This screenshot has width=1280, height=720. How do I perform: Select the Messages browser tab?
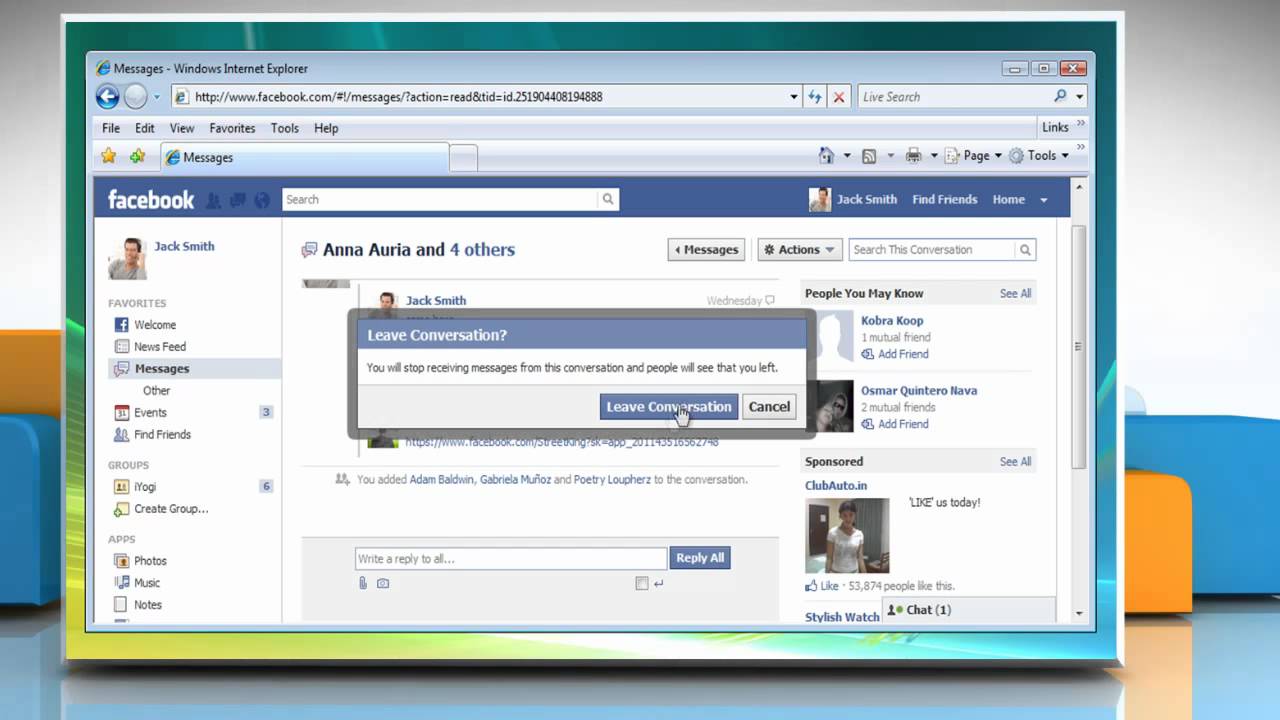click(x=304, y=157)
